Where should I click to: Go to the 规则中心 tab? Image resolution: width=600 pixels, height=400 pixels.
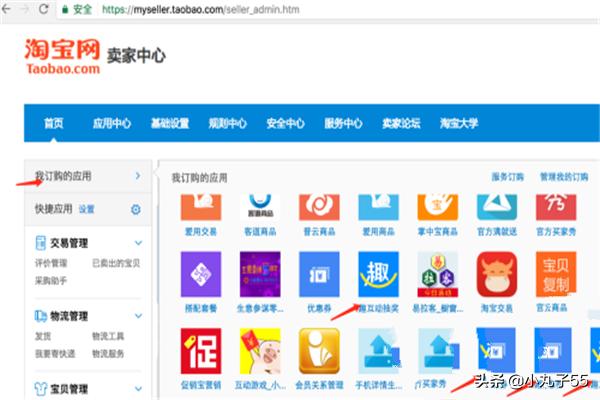pyautogui.click(x=227, y=123)
